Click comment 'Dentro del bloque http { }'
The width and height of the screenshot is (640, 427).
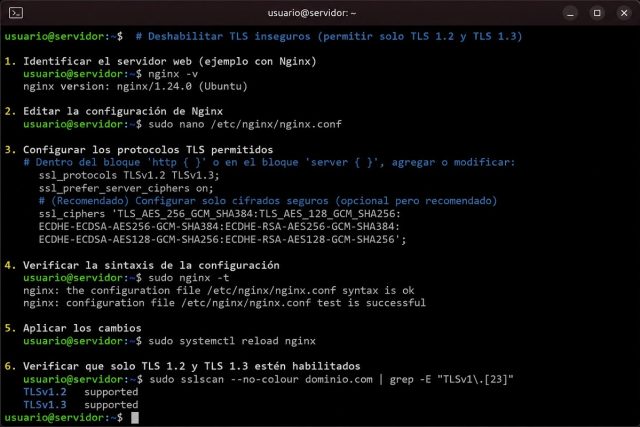[269, 162]
